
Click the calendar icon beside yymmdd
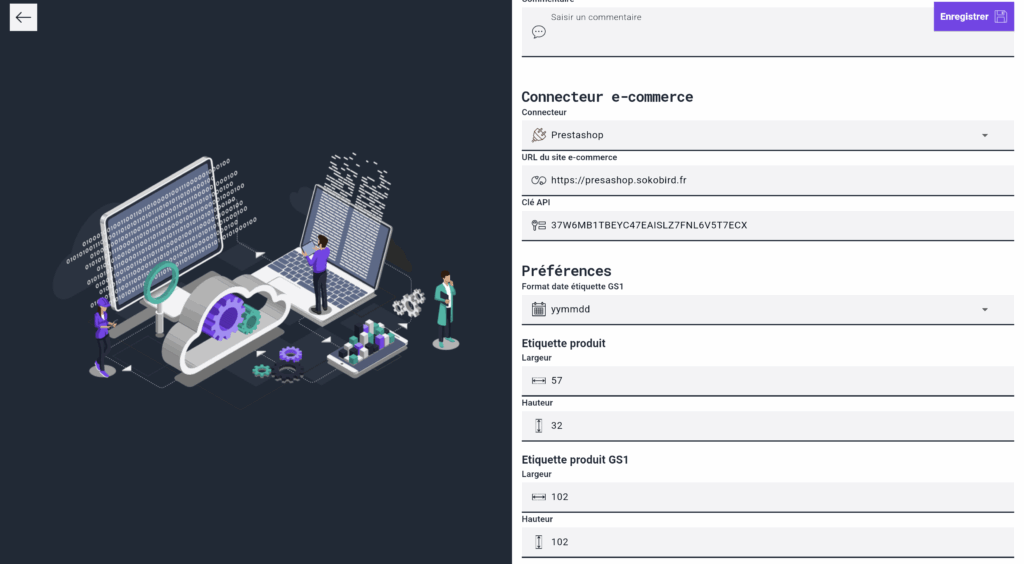click(x=539, y=309)
